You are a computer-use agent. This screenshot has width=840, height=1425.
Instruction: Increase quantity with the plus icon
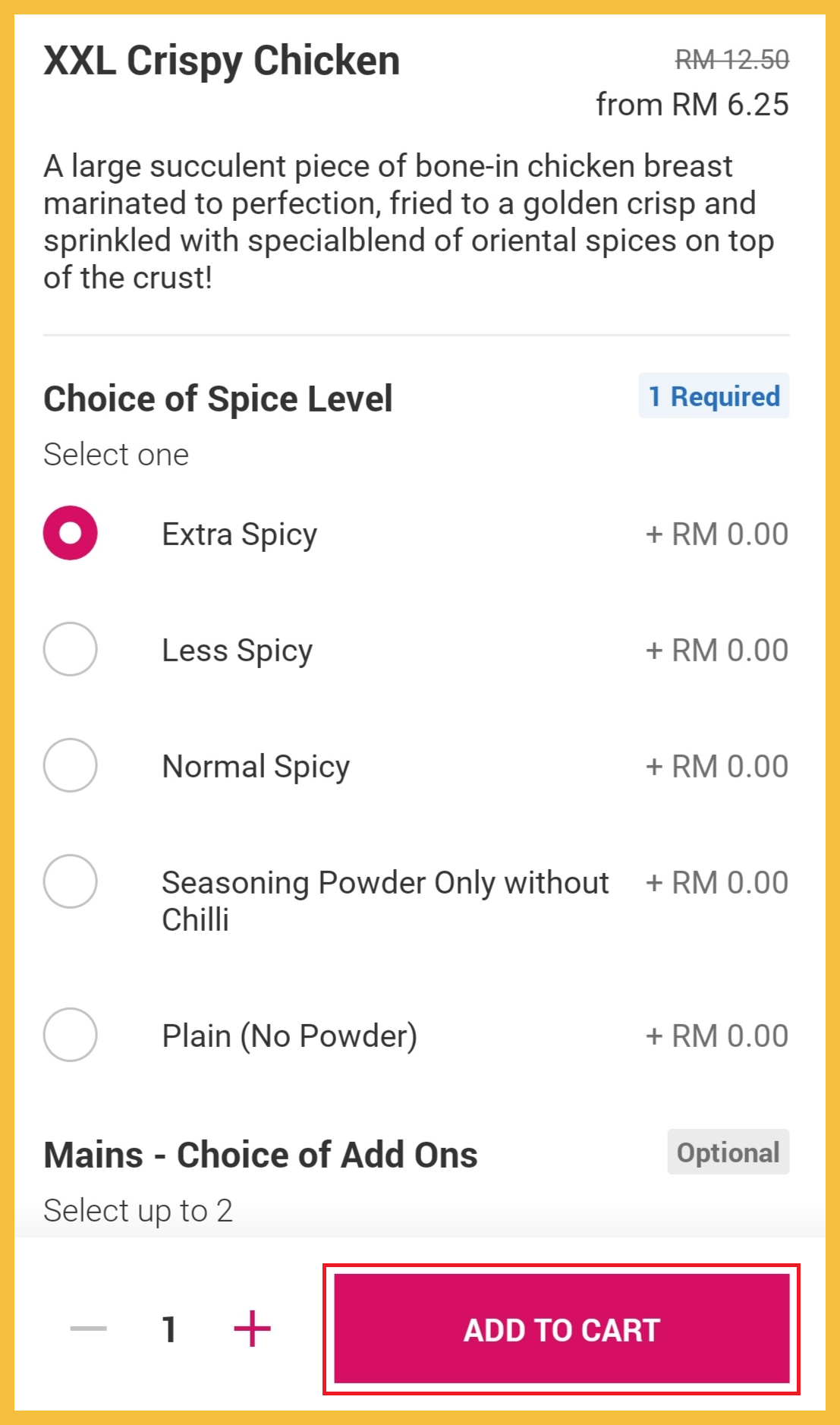coord(252,1329)
